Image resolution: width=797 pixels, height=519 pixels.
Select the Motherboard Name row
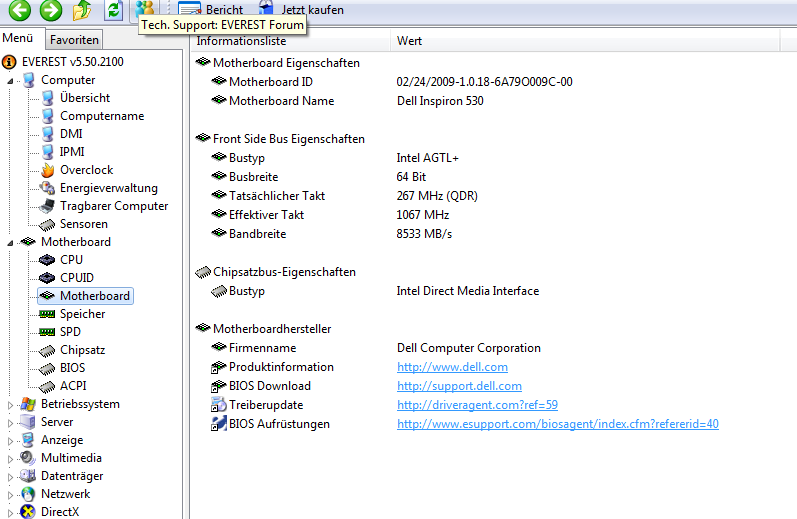tap(347, 101)
